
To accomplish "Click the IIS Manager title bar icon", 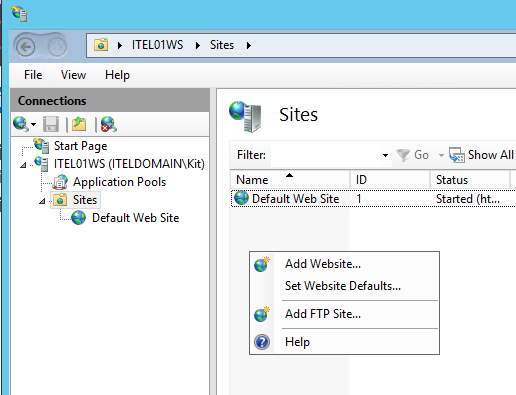I will coord(19,14).
